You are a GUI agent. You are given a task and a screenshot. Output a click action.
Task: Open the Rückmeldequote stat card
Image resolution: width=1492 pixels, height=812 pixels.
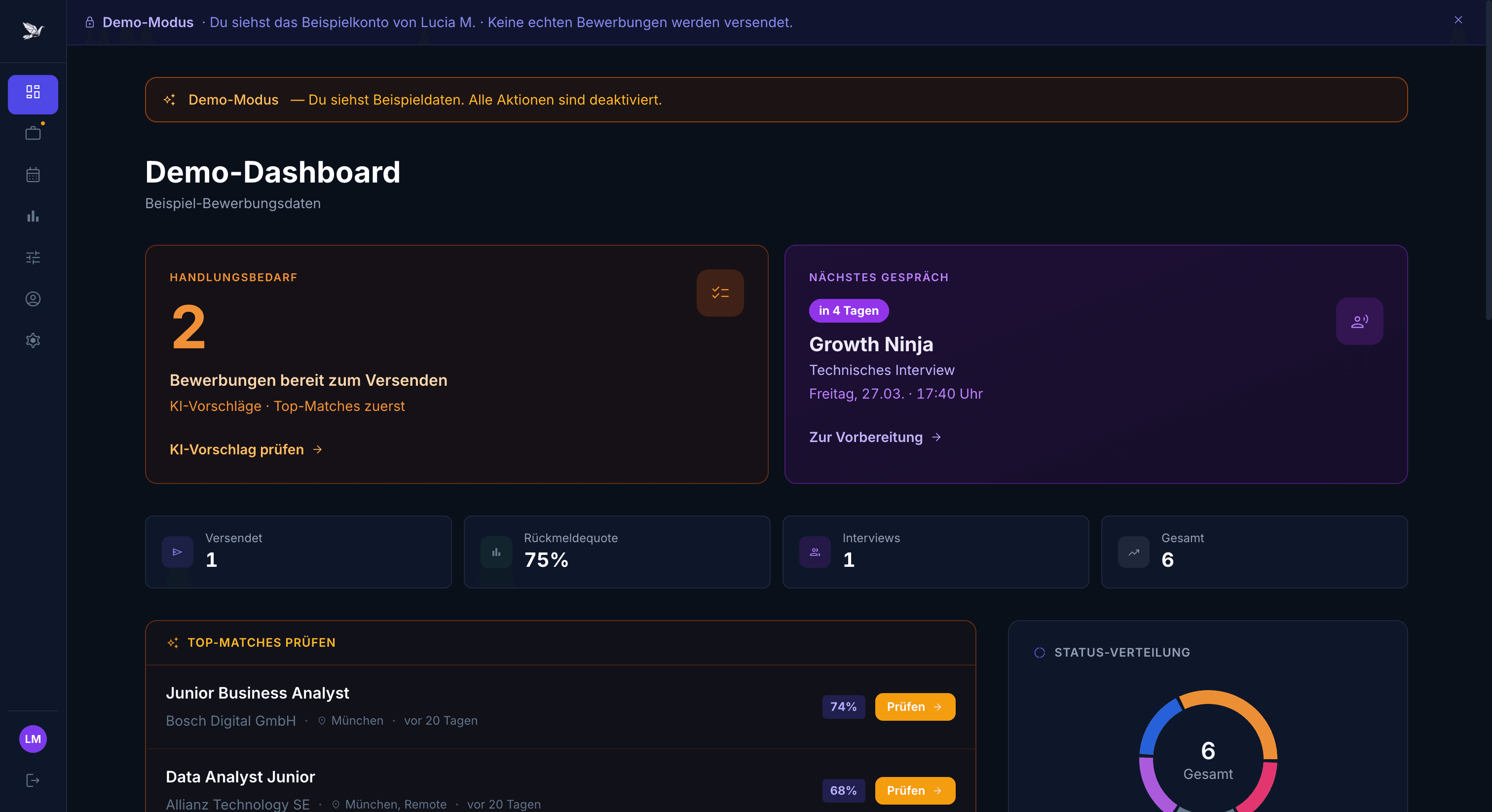pyautogui.click(x=616, y=552)
